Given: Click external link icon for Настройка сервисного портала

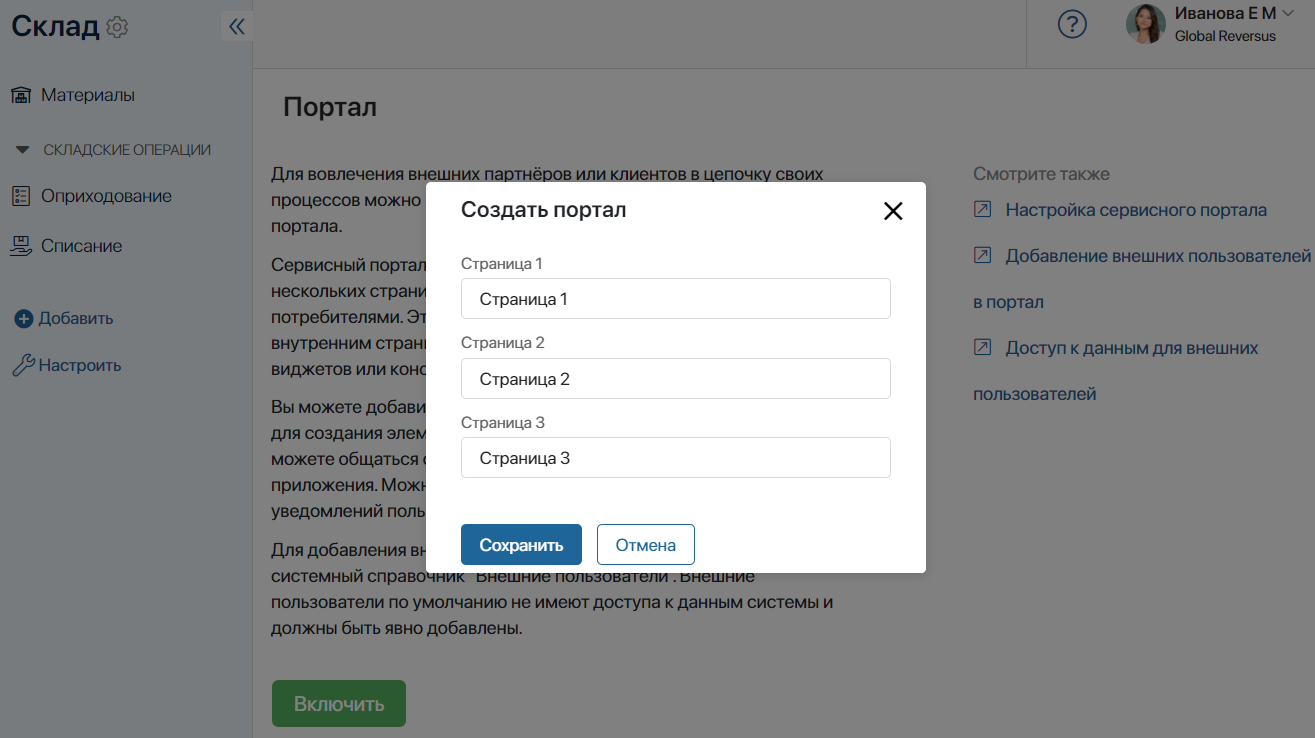Looking at the screenshot, I should pos(982,210).
